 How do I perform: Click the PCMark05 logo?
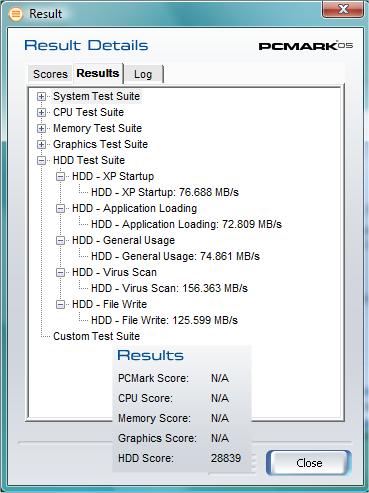[306, 45]
